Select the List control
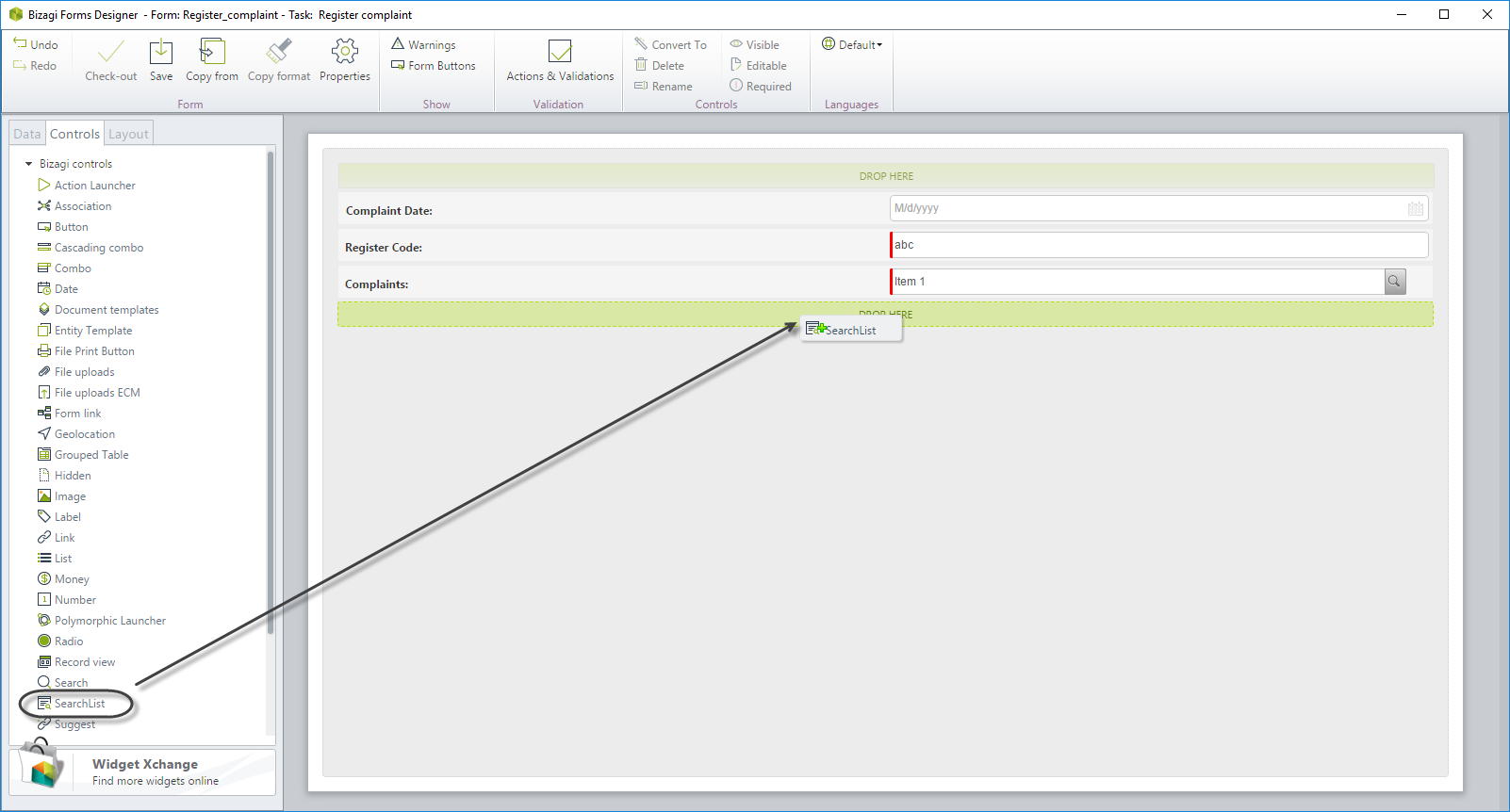Viewport: 1510px width, 812px height. [x=55, y=559]
